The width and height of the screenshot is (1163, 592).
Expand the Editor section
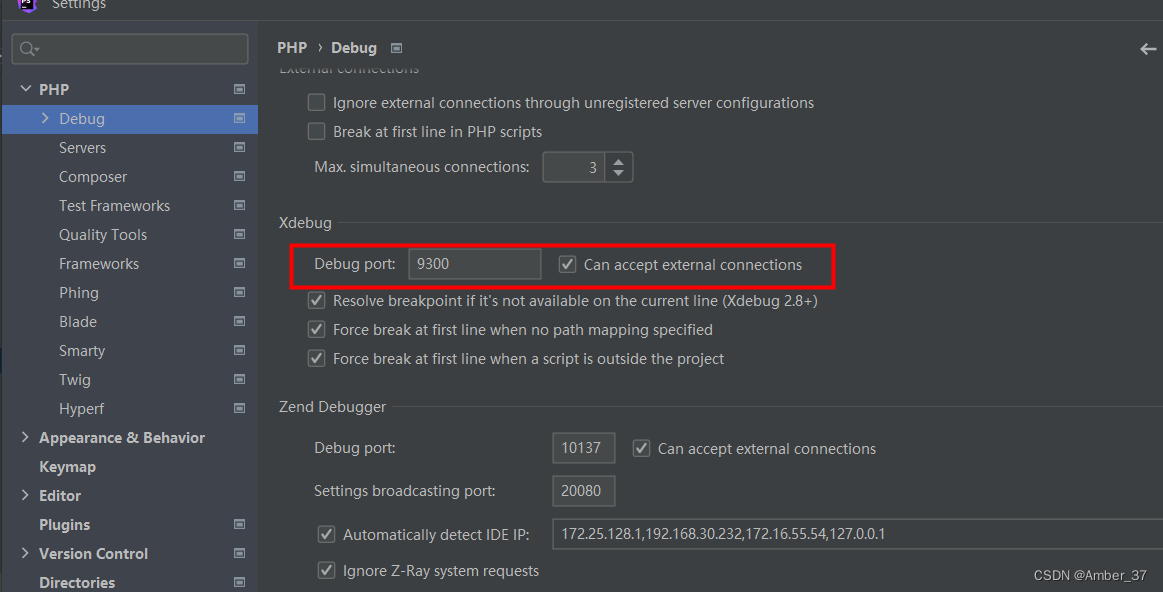pyautogui.click(x=25, y=495)
